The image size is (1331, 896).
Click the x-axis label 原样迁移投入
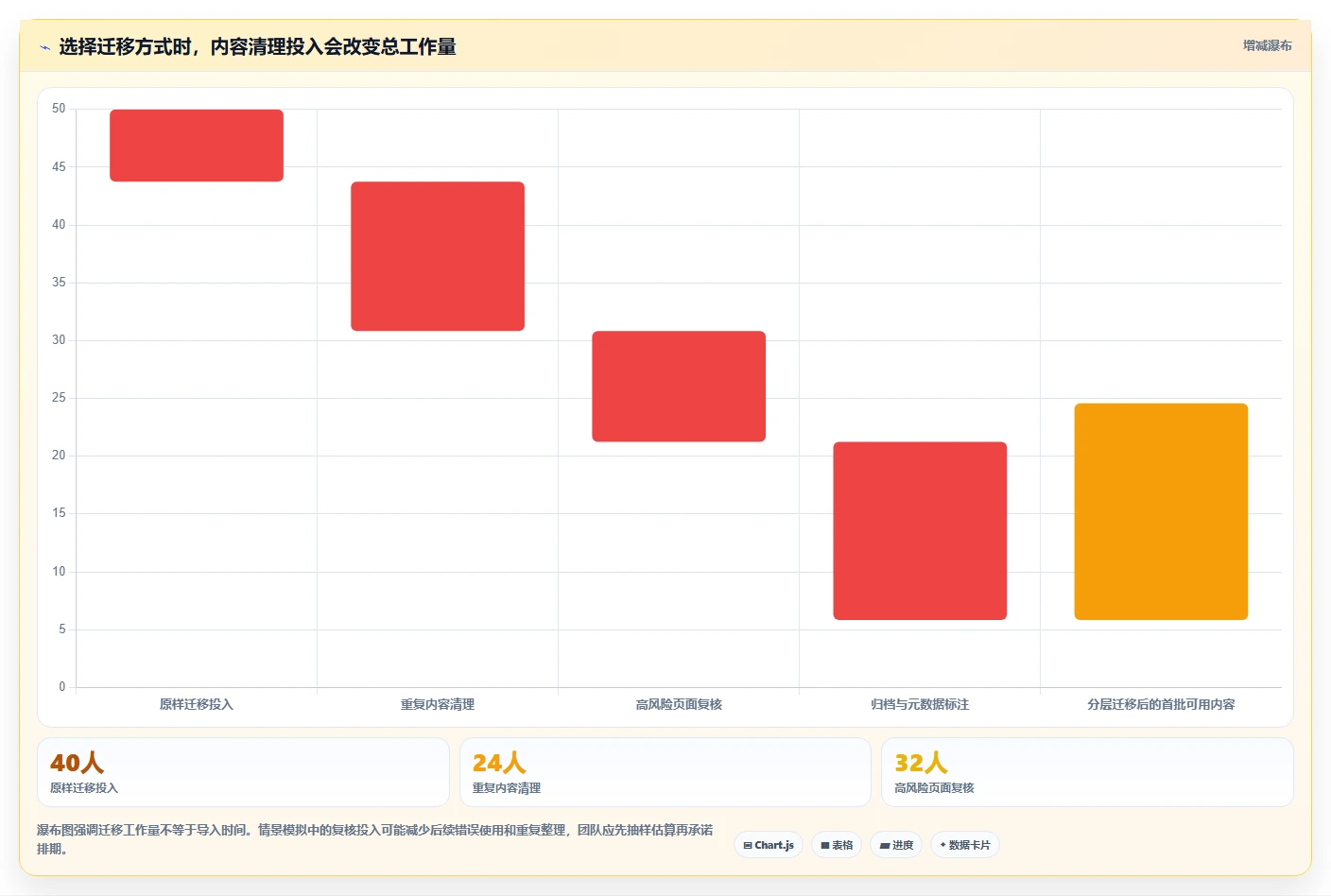point(197,704)
